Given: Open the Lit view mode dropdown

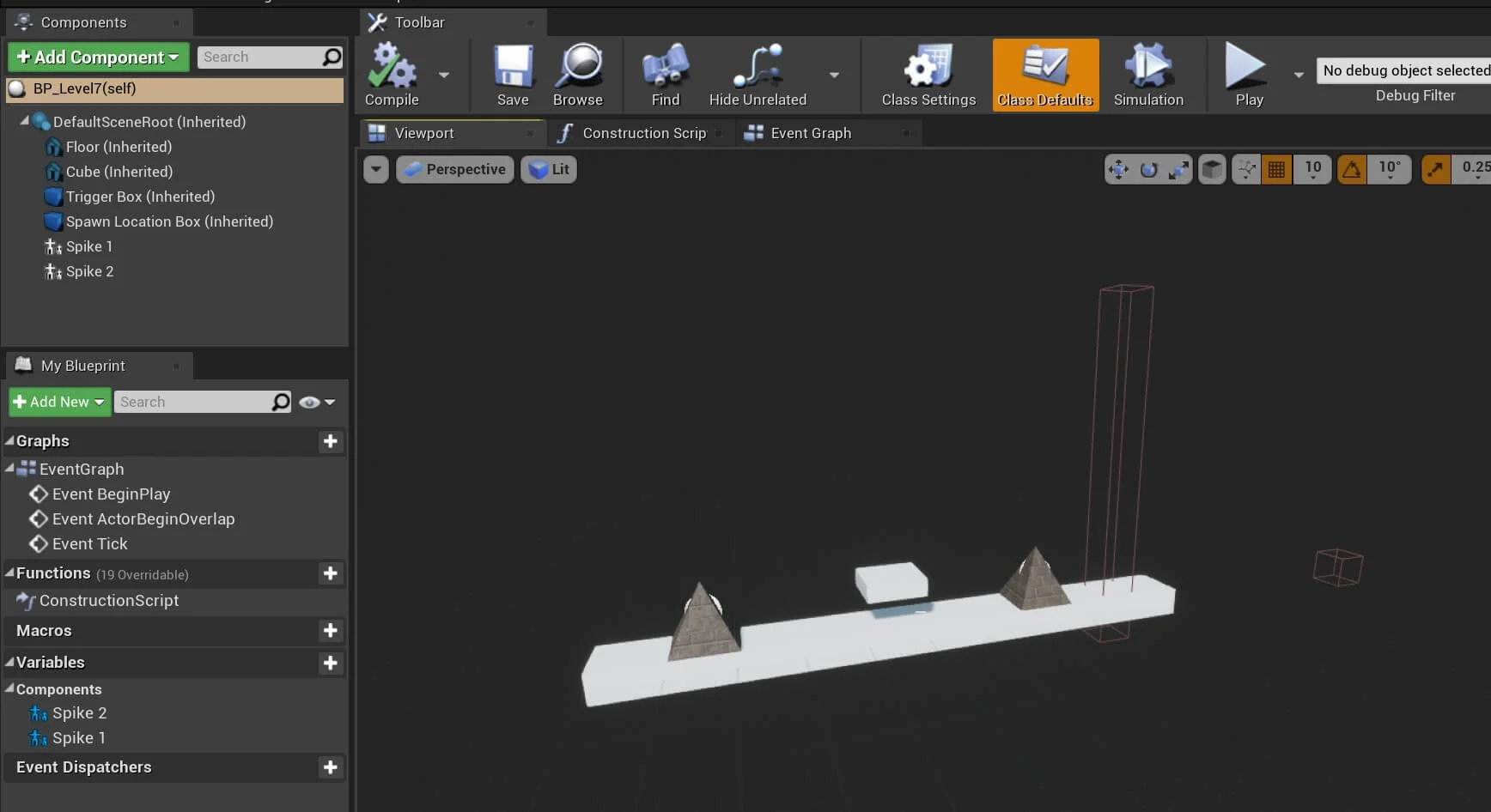Looking at the screenshot, I should tap(549, 170).
